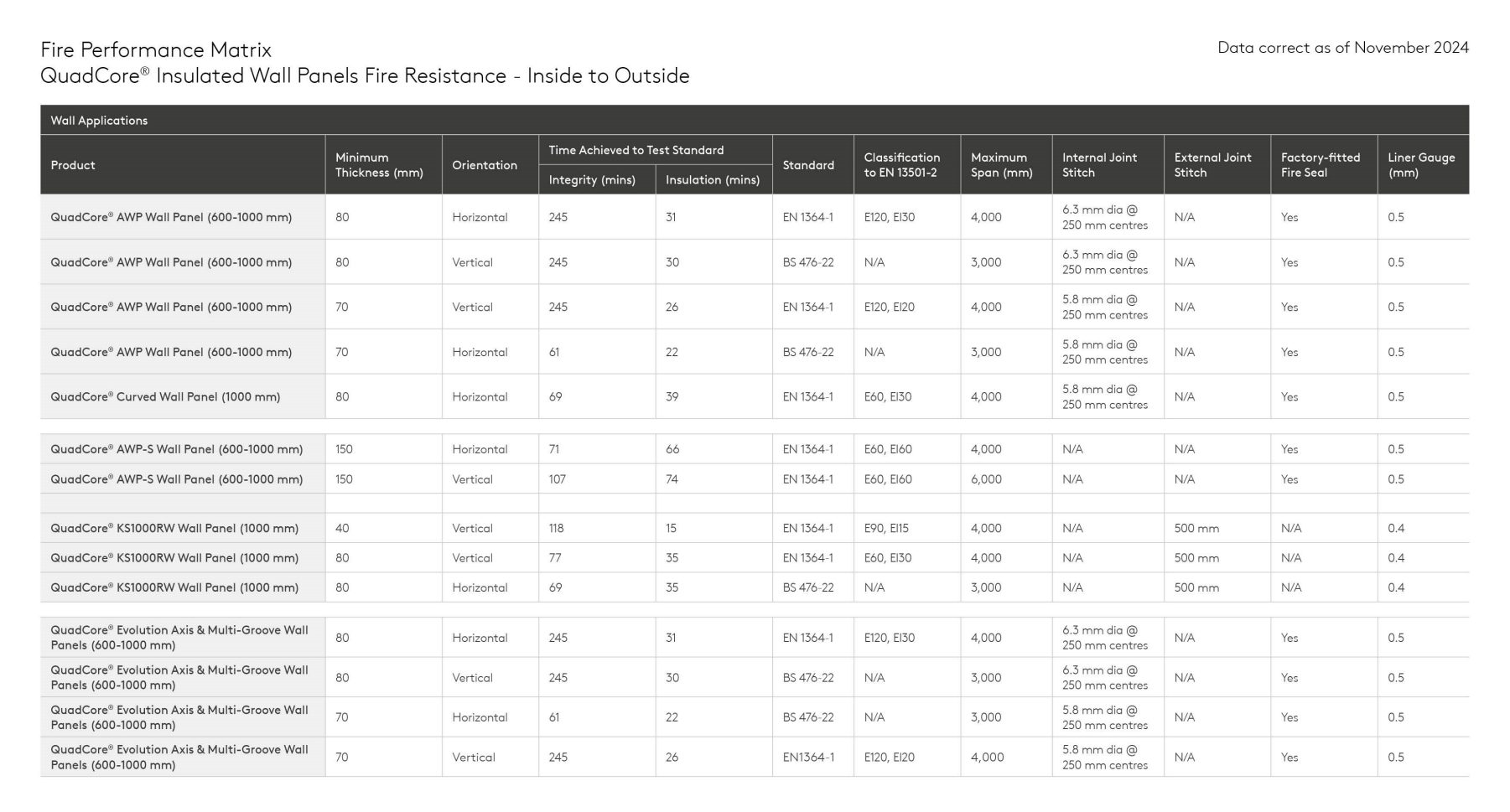Select the QuadCore Curved Wall Panel row name
This screenshot has height=812, width=1510.
[165, 397]
